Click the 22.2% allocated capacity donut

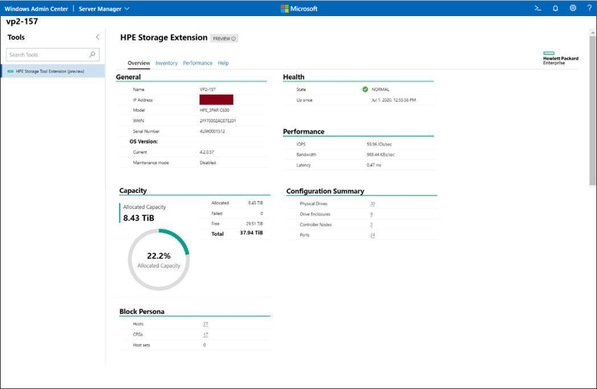click(x=159, y=260)
